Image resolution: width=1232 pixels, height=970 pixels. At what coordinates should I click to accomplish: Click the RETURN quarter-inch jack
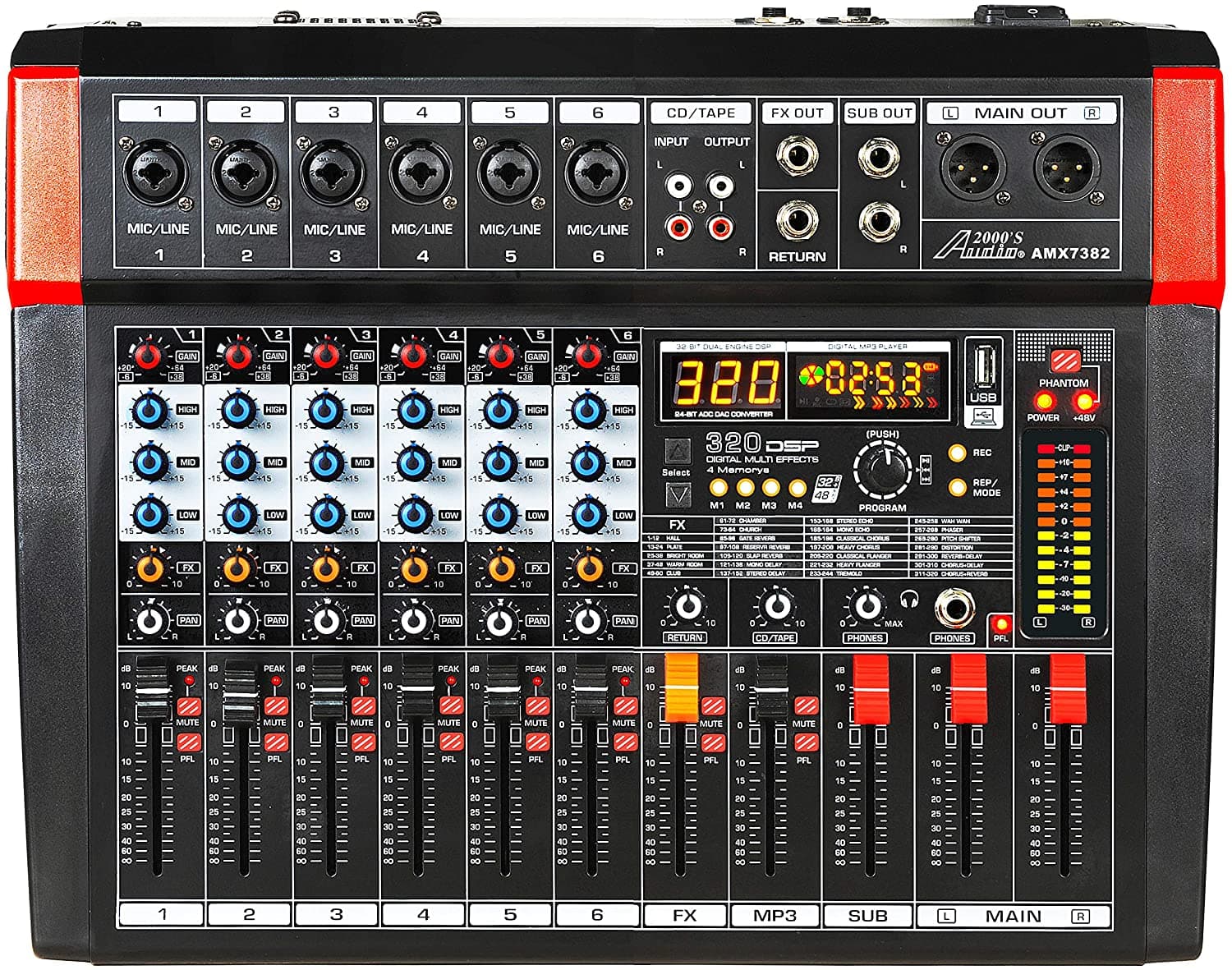pos(798,221)
